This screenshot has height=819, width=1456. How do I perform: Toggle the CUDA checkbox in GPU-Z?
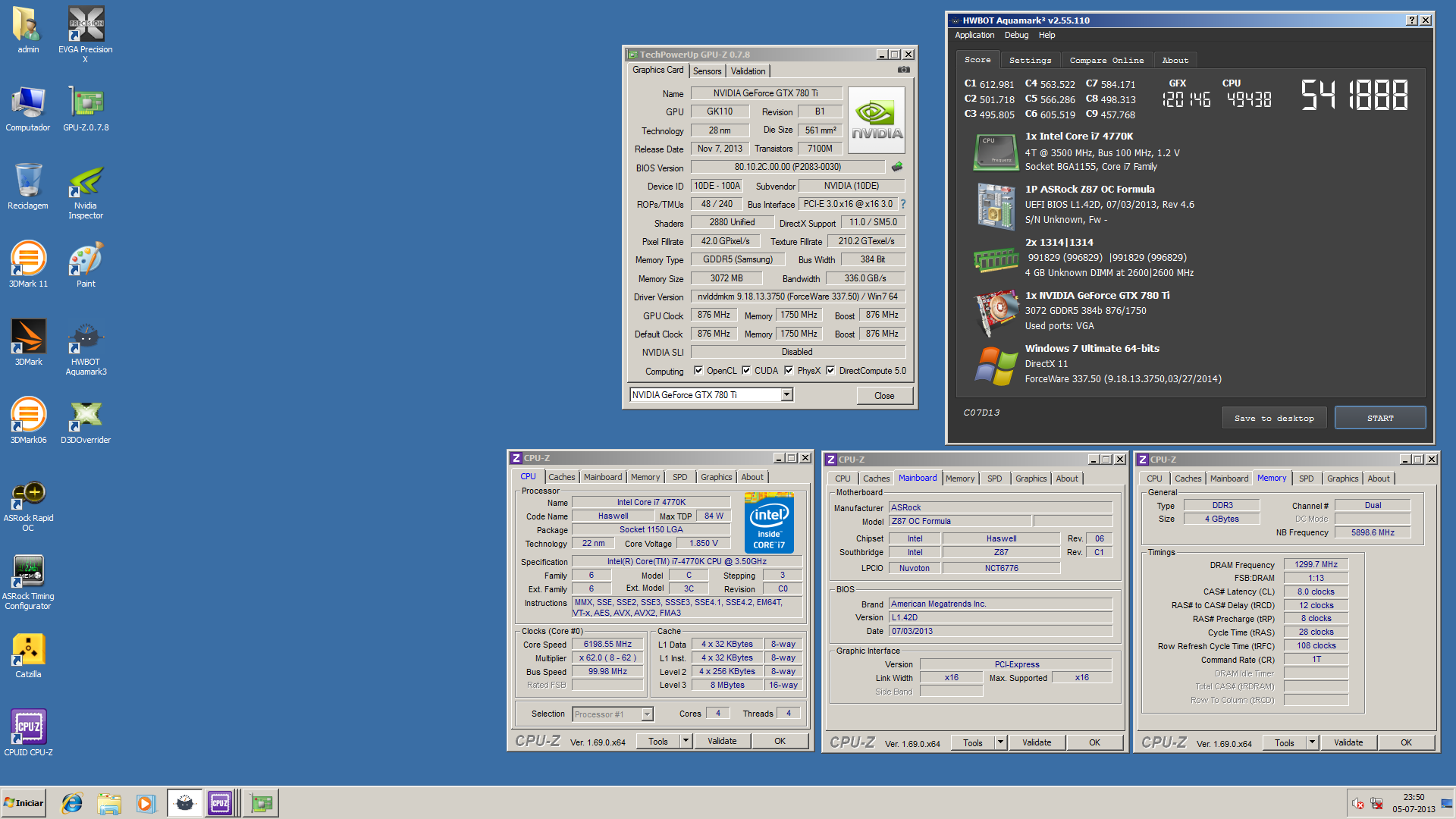point(746,371)
